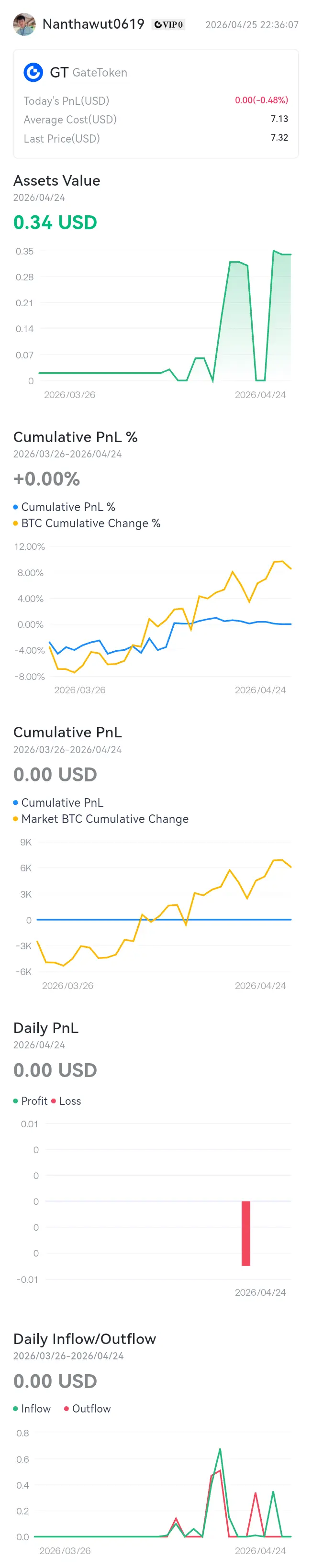The width and height of the screenshot is (312, 1568).
Task: Click the GateToken GT coin logo
Action: pyautogui.click(x=33, y=72)
